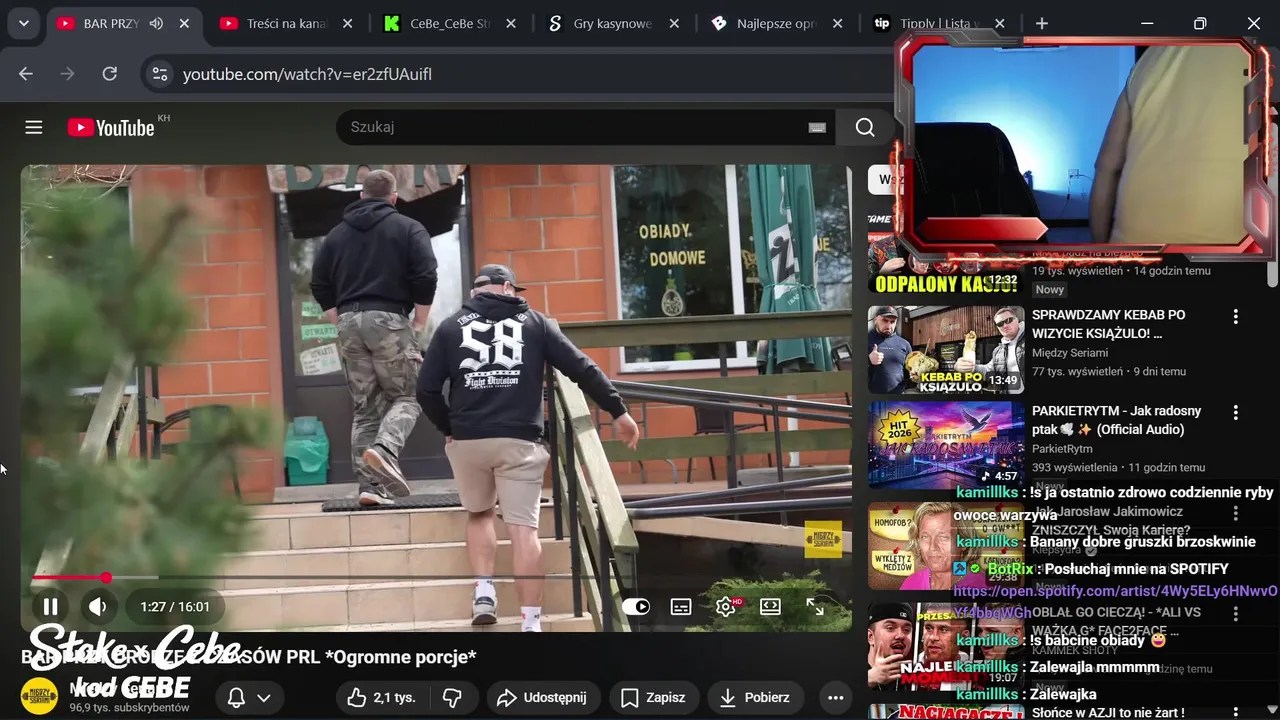
Task: Switch to theater mode view
Action: pyautogui.click(x=770, y=606)
